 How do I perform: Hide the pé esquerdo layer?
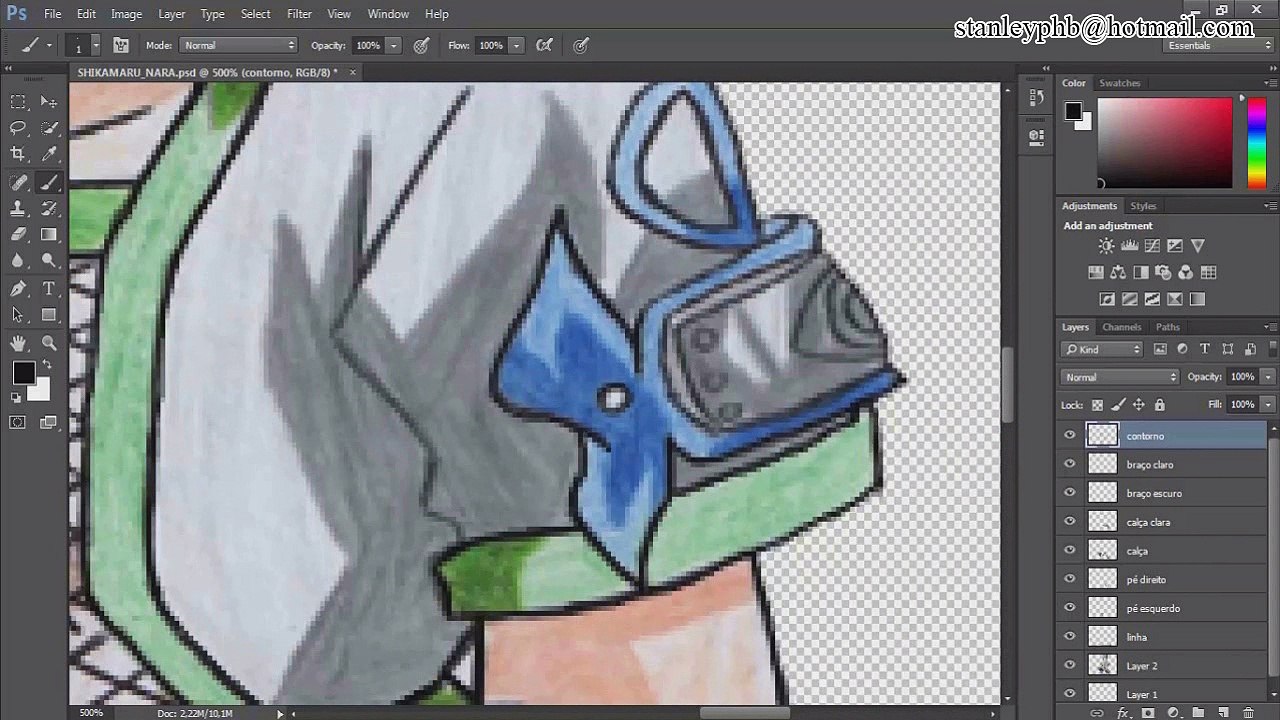tap(1070, 608)
